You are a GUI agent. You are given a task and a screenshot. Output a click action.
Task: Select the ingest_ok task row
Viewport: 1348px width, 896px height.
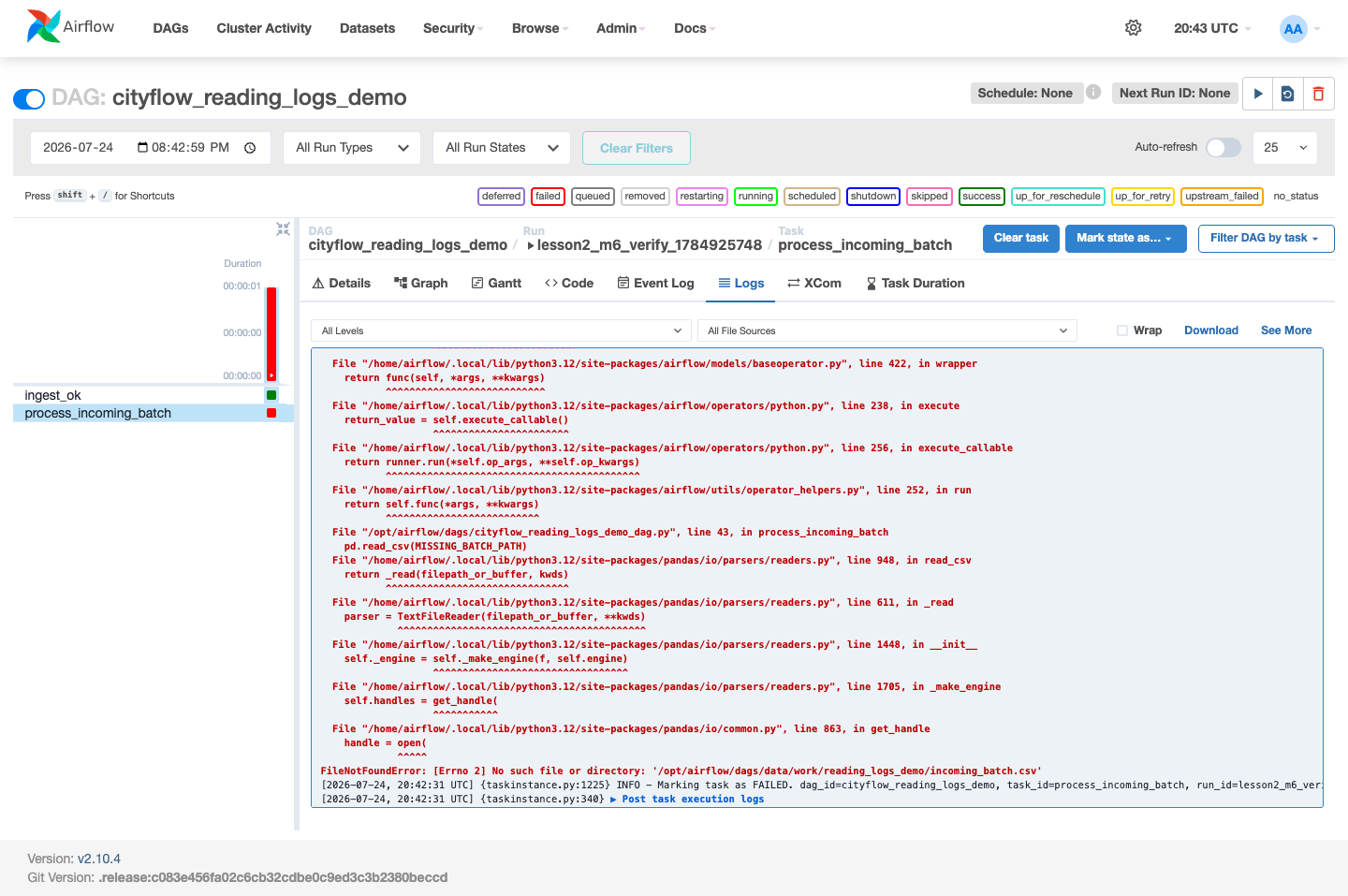pos(154,395)
